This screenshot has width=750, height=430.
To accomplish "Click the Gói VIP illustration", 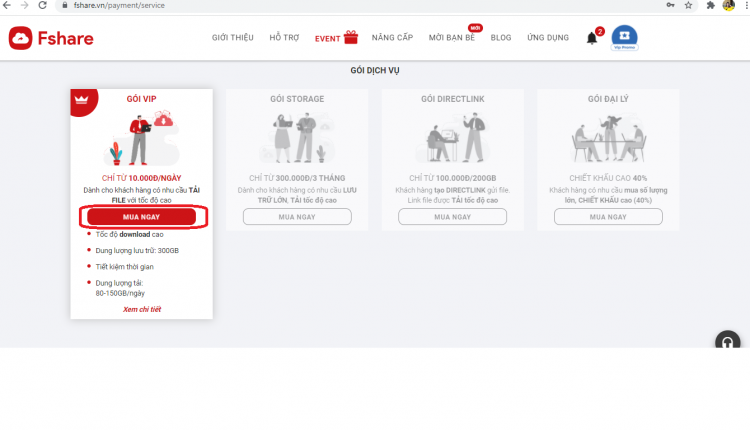I will point(142,138).
